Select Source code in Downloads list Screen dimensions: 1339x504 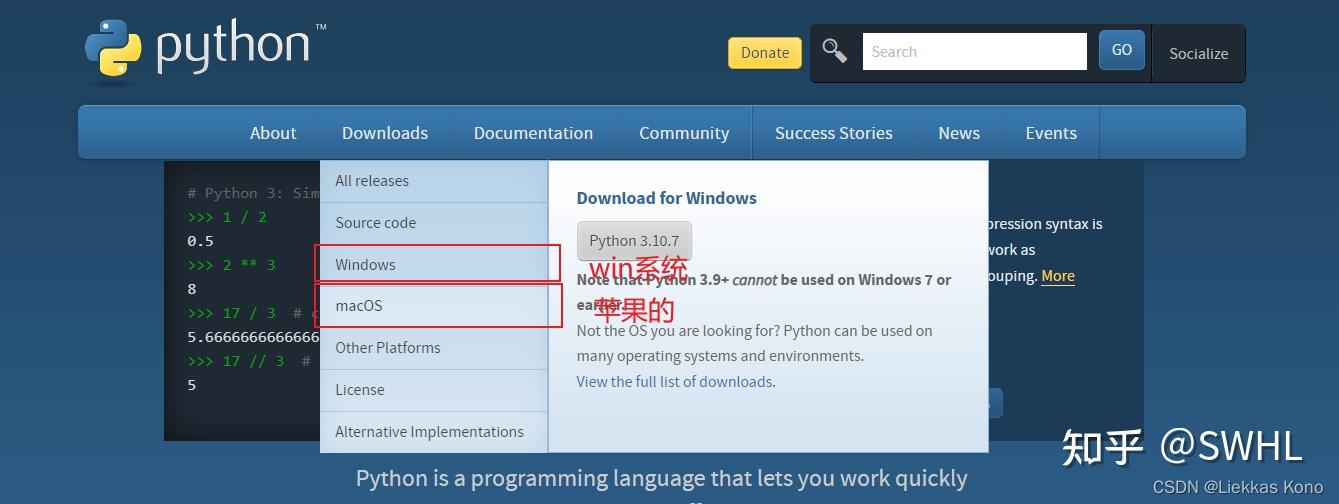(375, 223)
